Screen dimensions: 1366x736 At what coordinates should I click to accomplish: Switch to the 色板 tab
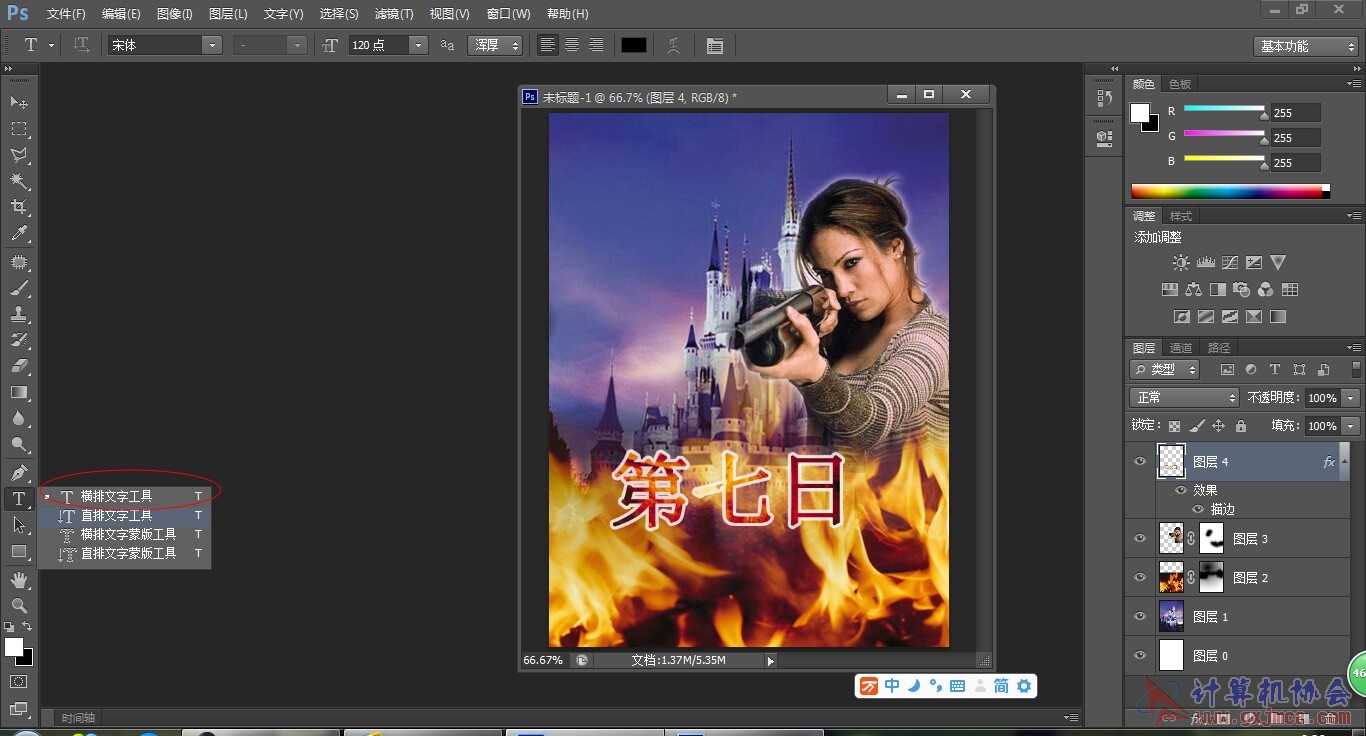[1180, 84]
